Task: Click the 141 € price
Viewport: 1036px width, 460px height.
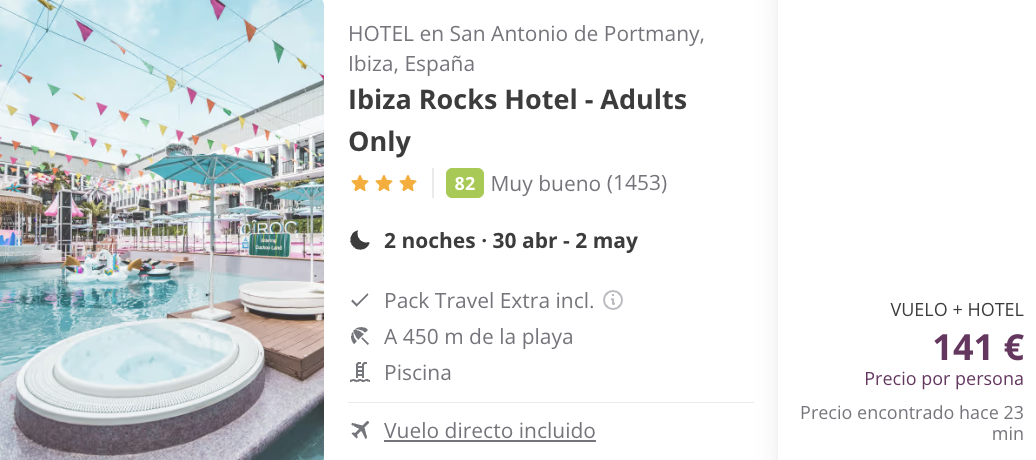Action: coord(977,347)
